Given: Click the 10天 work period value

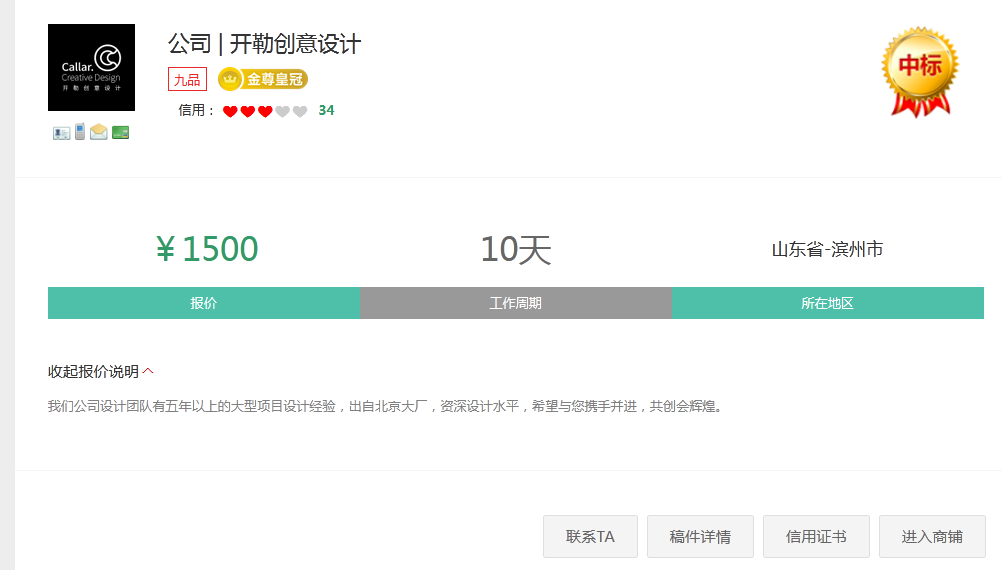Looking at the screenshot, I should coord(516,249).
